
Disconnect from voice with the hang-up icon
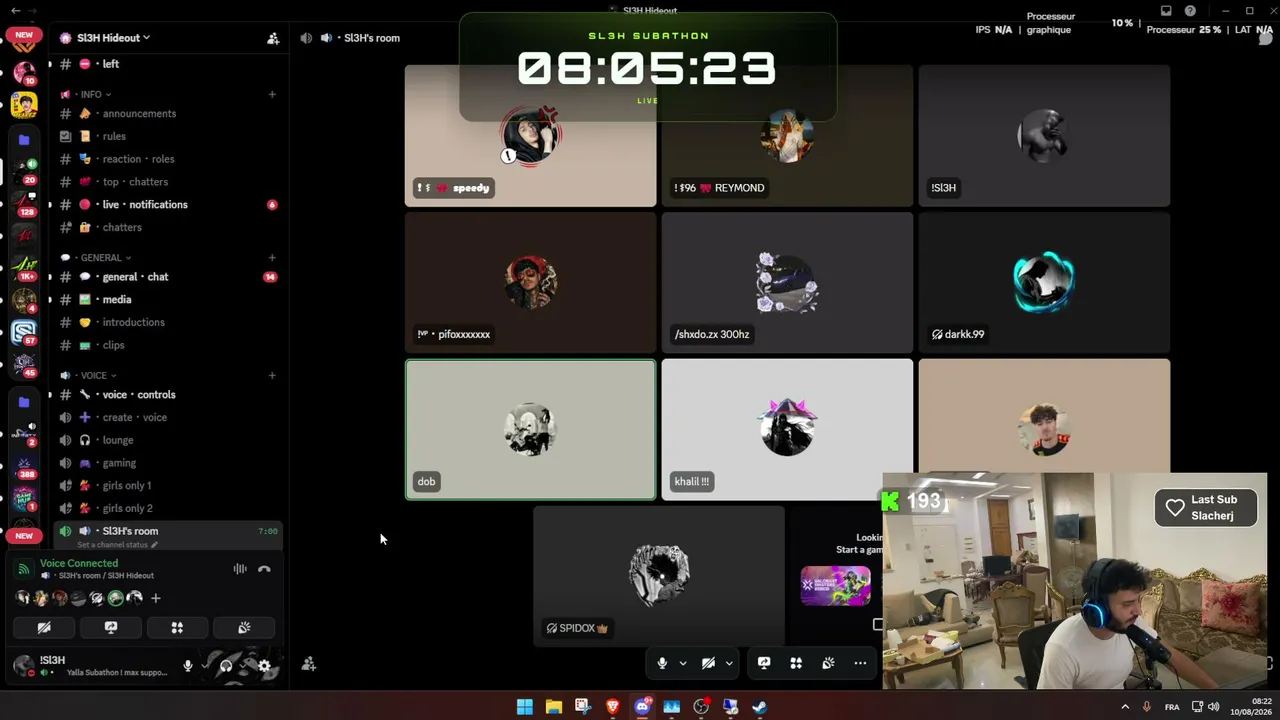pos(264,569)
